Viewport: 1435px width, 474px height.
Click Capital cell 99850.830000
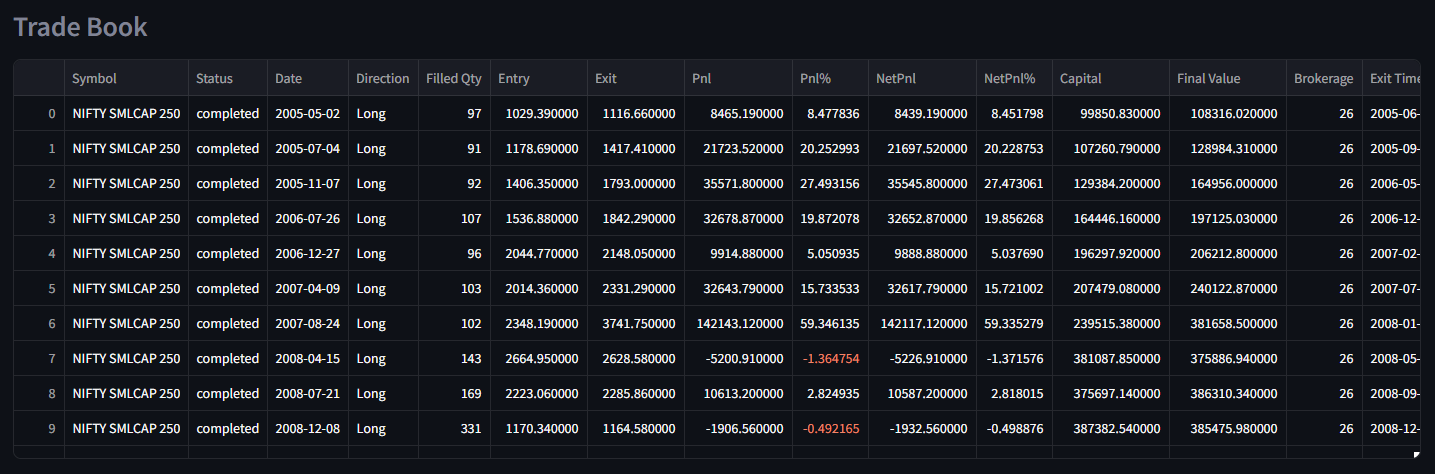pyautogui.click(x=1110, y=114)
